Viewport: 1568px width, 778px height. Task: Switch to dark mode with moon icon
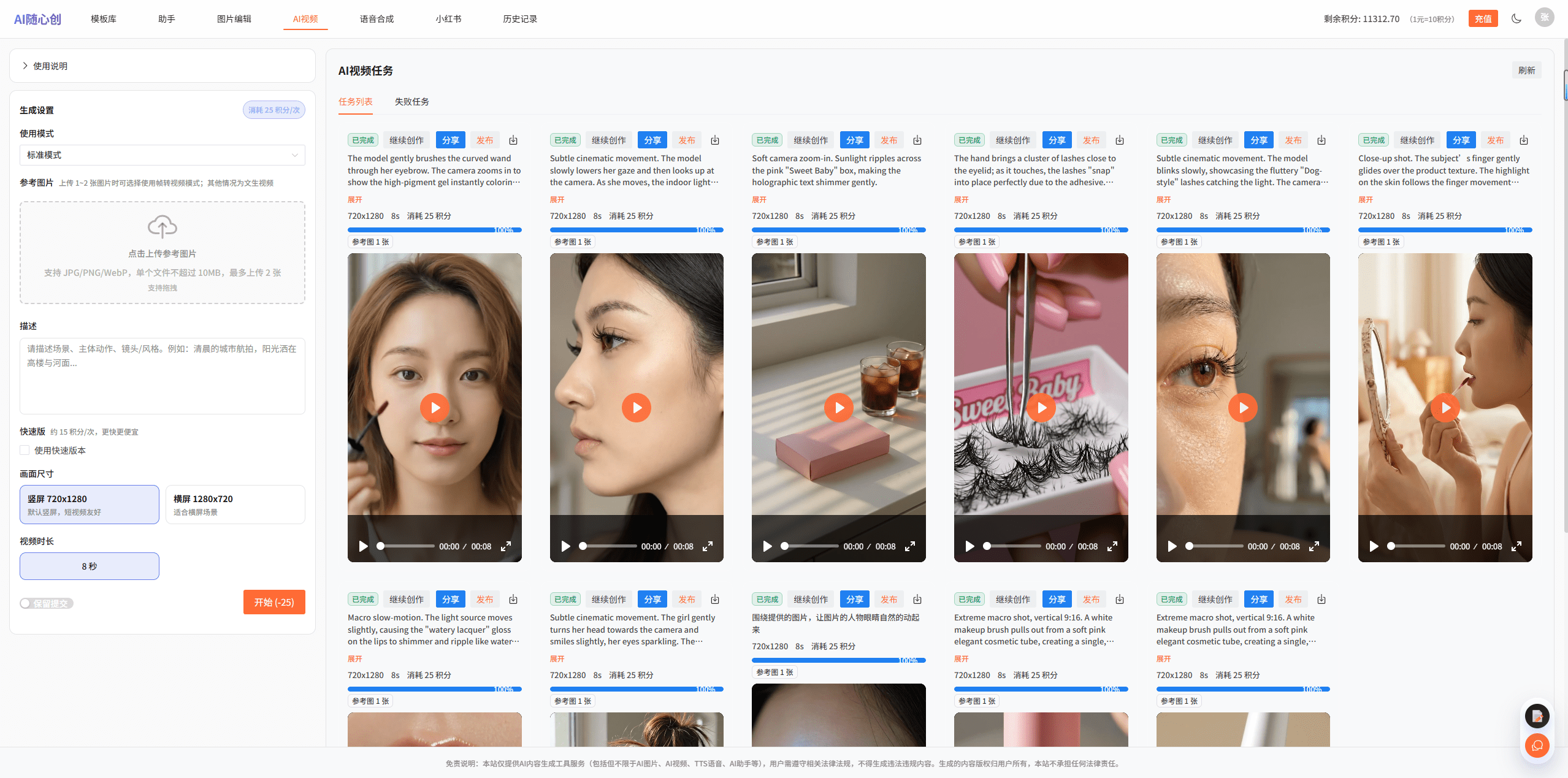1516,18
